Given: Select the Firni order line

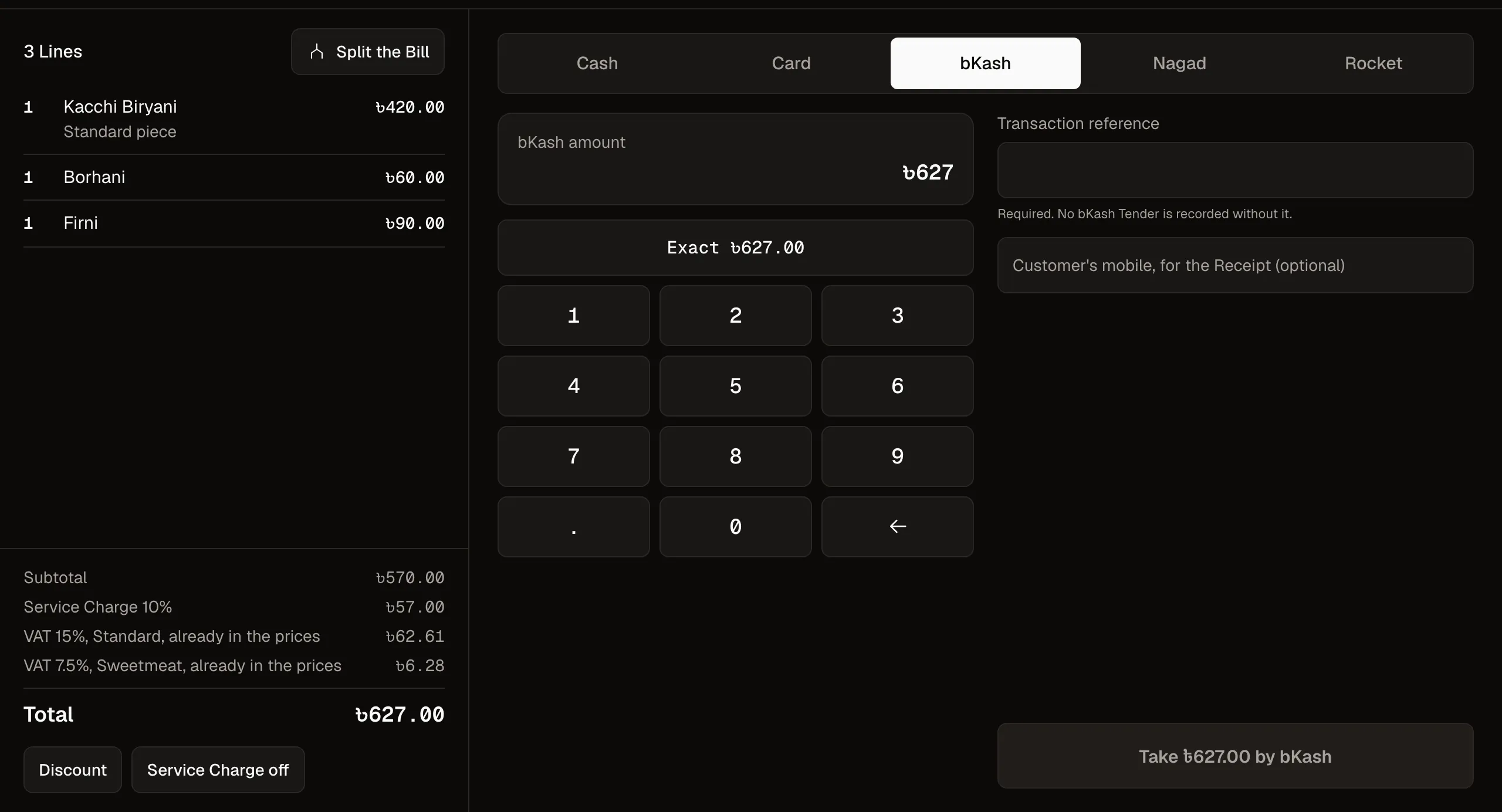Looking at the screenshot, I should pos(234,224).
